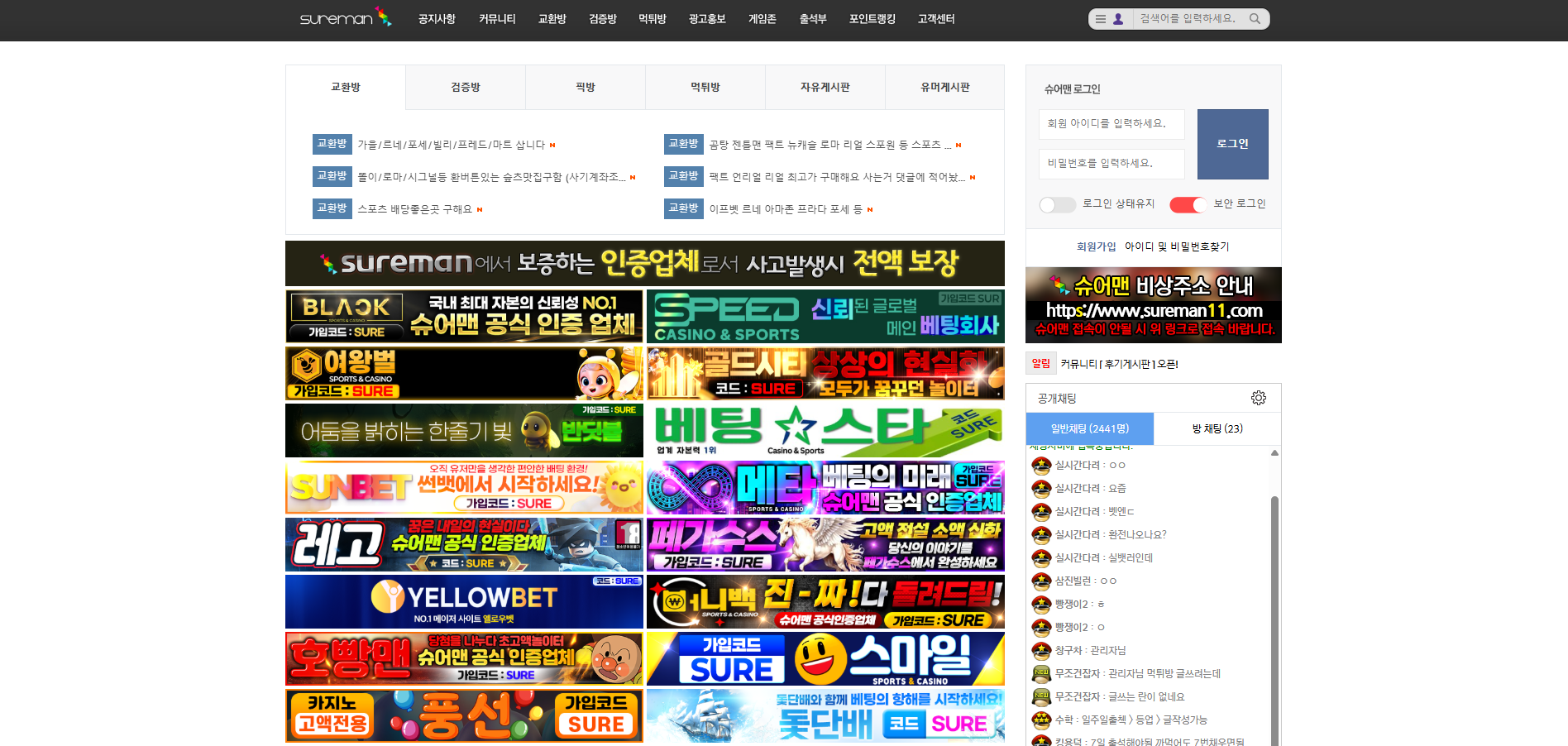The height and width of the screenshot is (746, 1568).
Task: Select the 방 채팅 (23) tab
Action: click(1217, 428)
